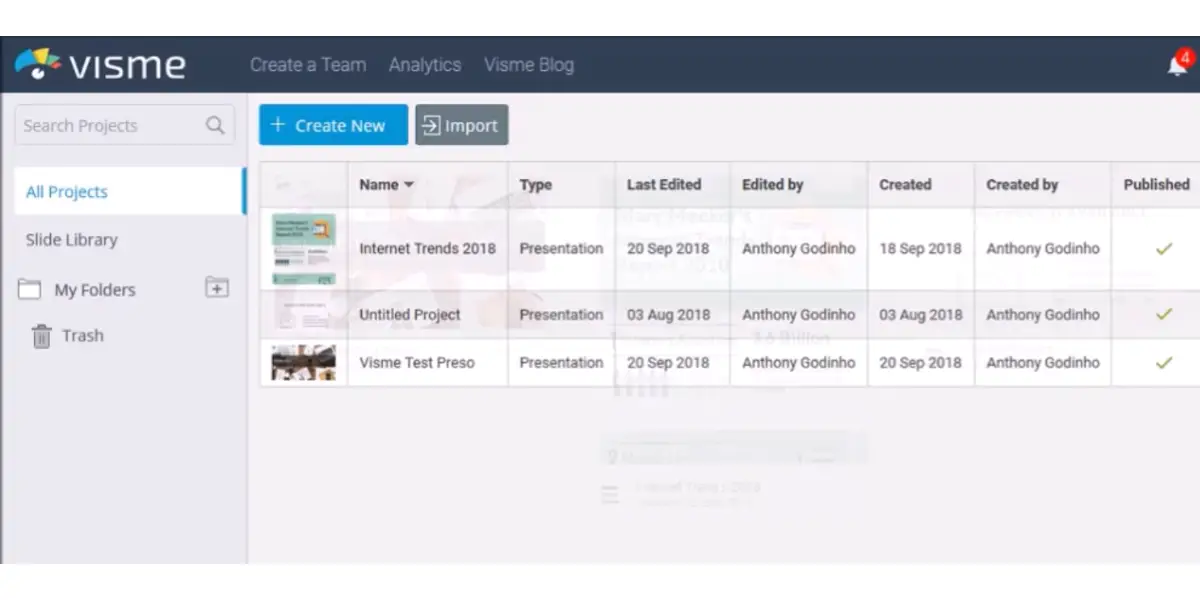
Task: Select All Projects in sidebar
Action: [129, 191]
